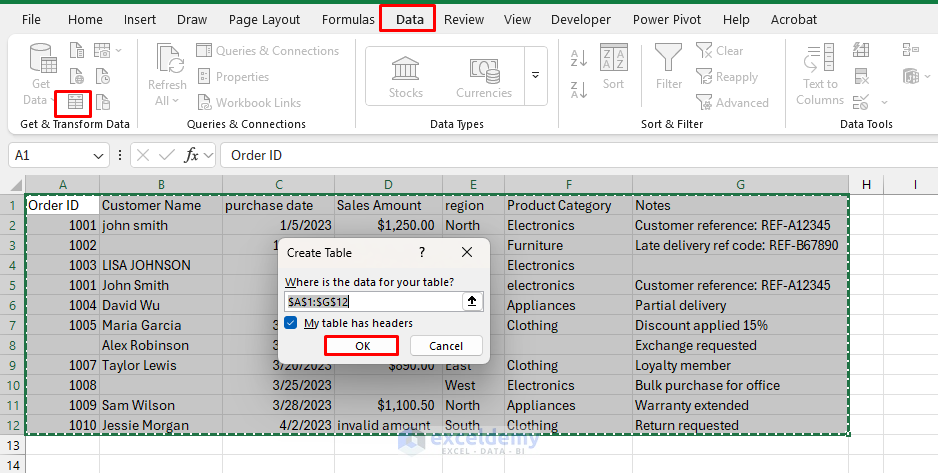
Task: Switch to the Home tab
Action: 85,20
